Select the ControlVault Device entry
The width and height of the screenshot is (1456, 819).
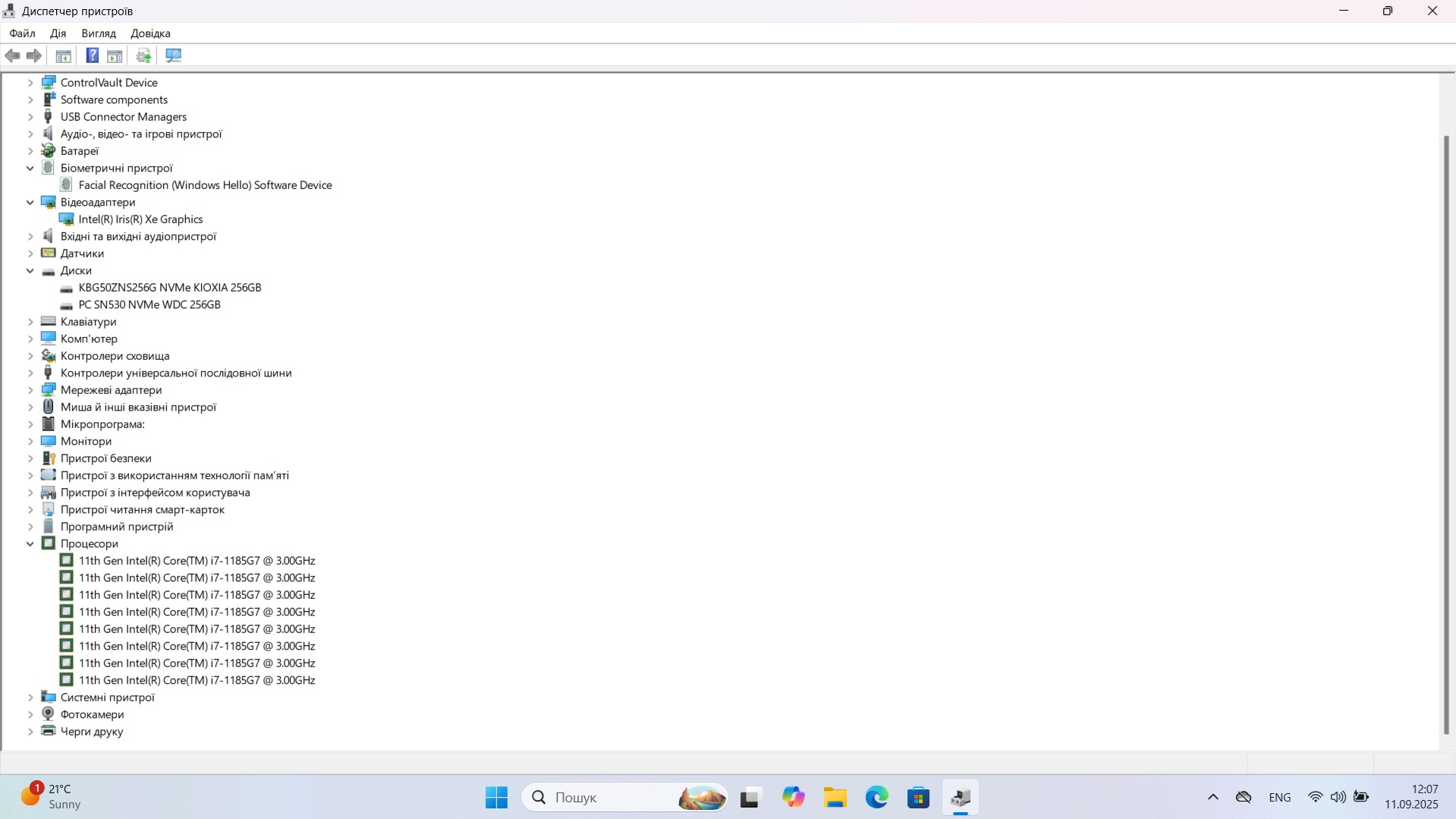(x=109, y=83)
